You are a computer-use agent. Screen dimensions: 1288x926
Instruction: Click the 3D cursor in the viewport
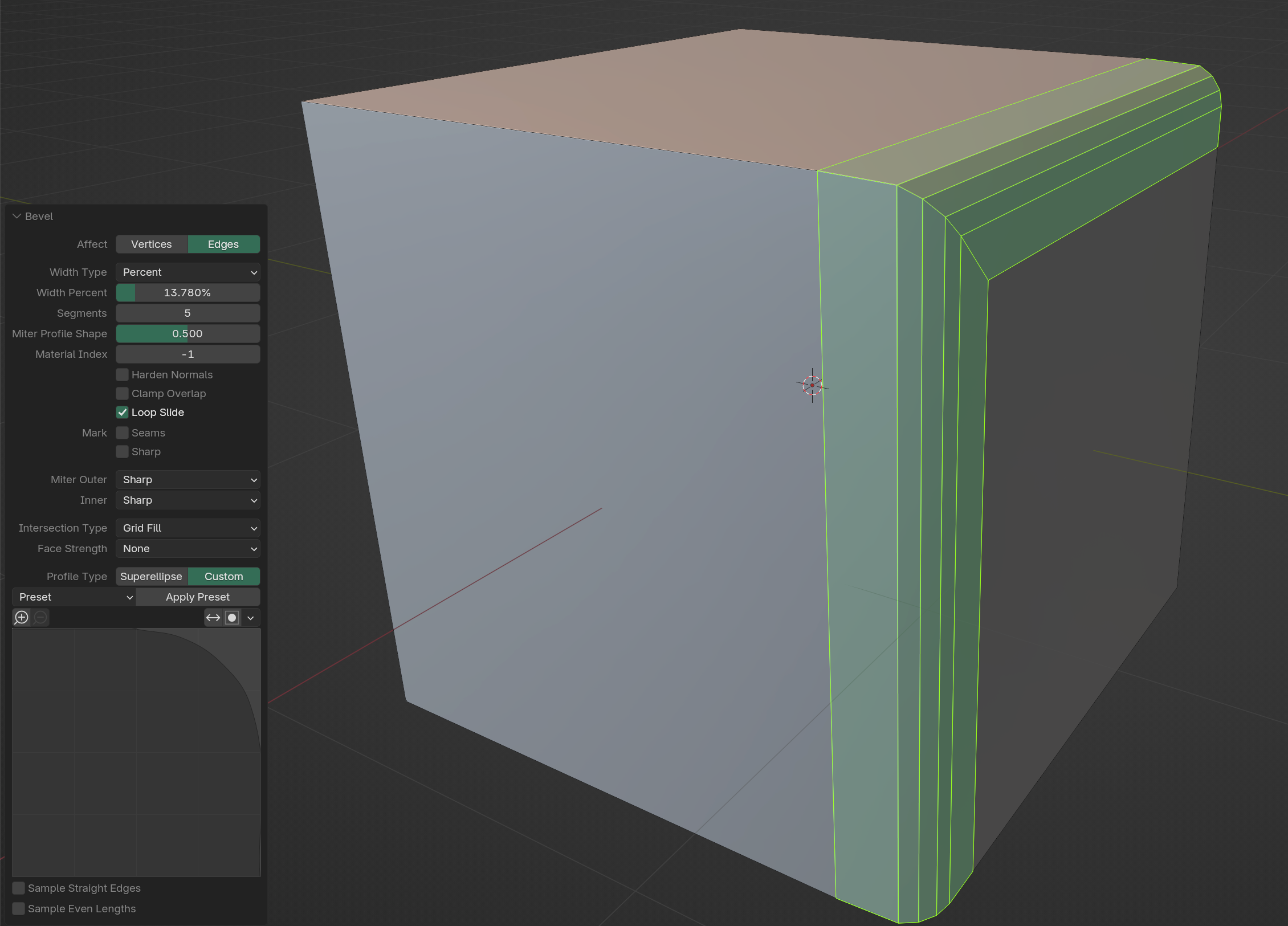[x=812, y=386]
